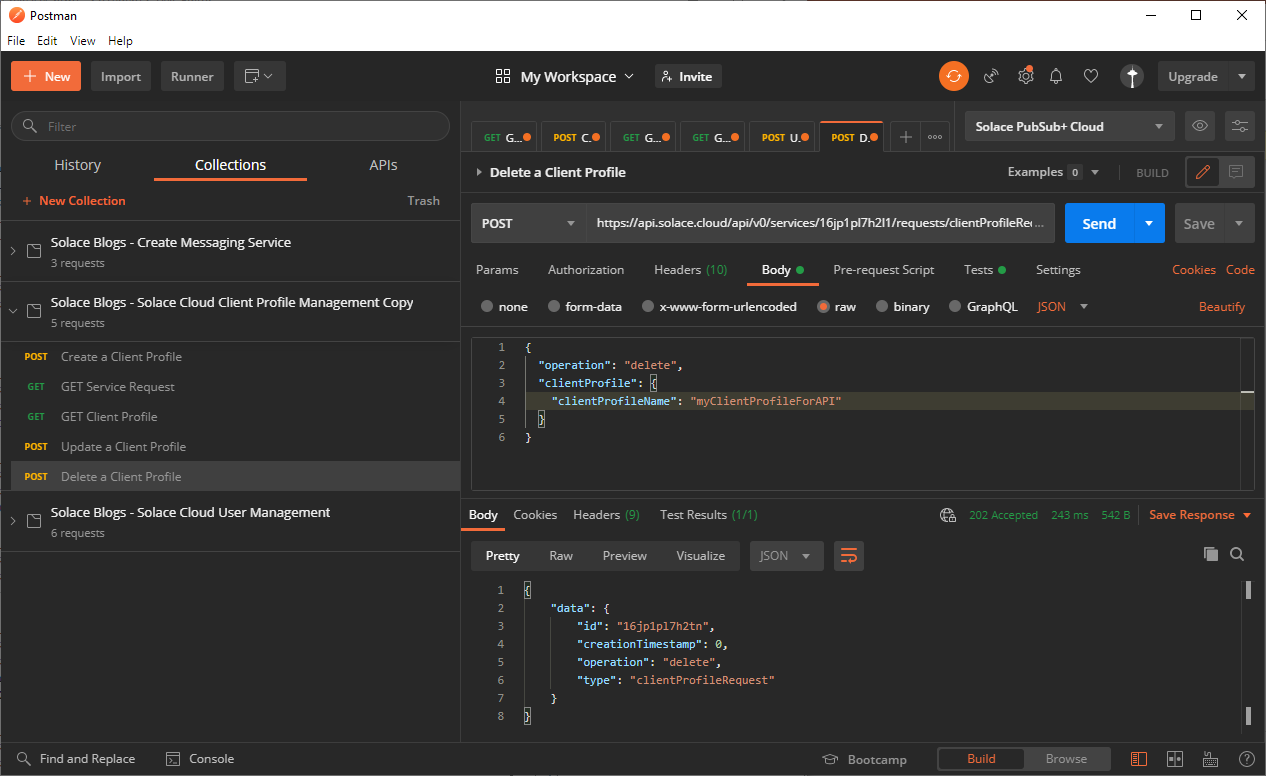Click the wrap lines icon in response
Image resolution: width=1266 pixels, height=776 pixels.
[x=848, y=556]
